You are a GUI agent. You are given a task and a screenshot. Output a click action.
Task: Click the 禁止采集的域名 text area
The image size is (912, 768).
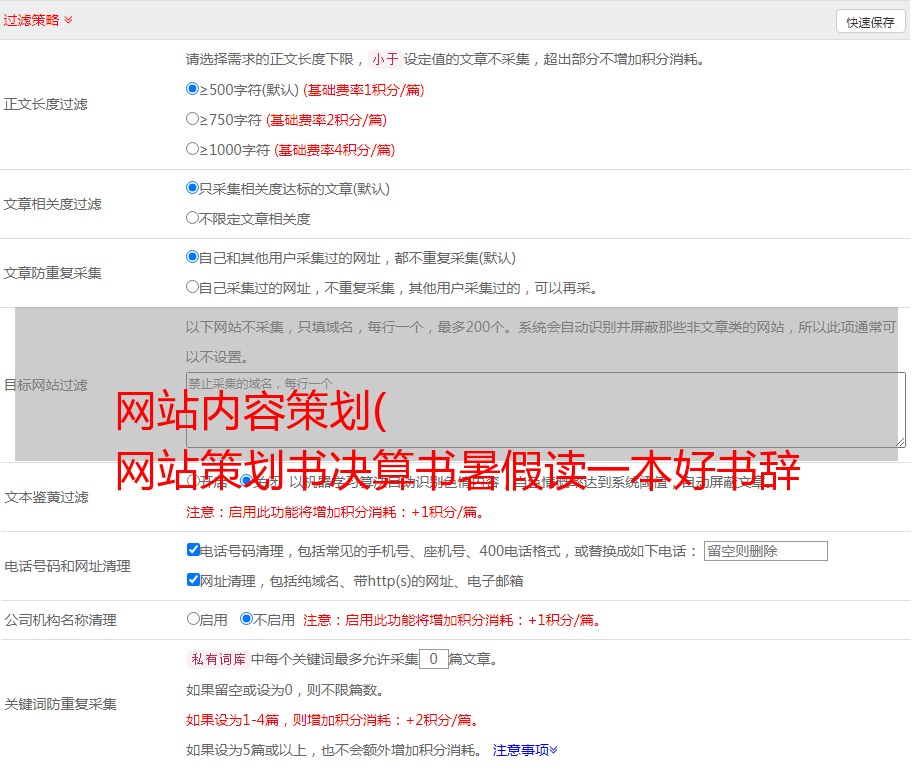pos(545,409)
